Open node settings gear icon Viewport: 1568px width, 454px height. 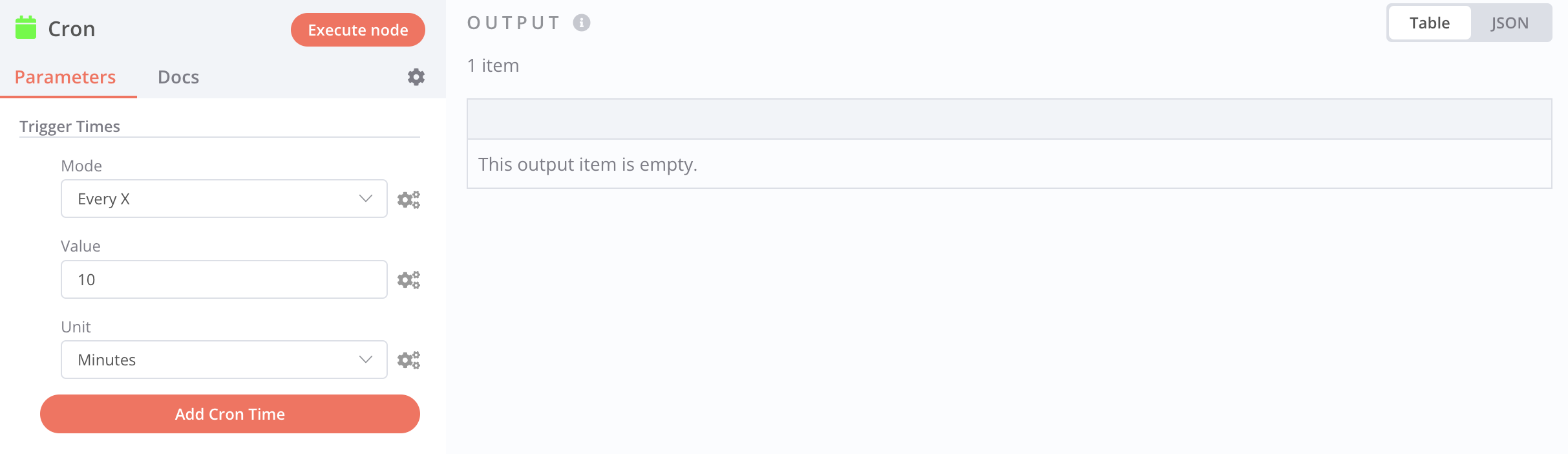click(x=416, y=77)
